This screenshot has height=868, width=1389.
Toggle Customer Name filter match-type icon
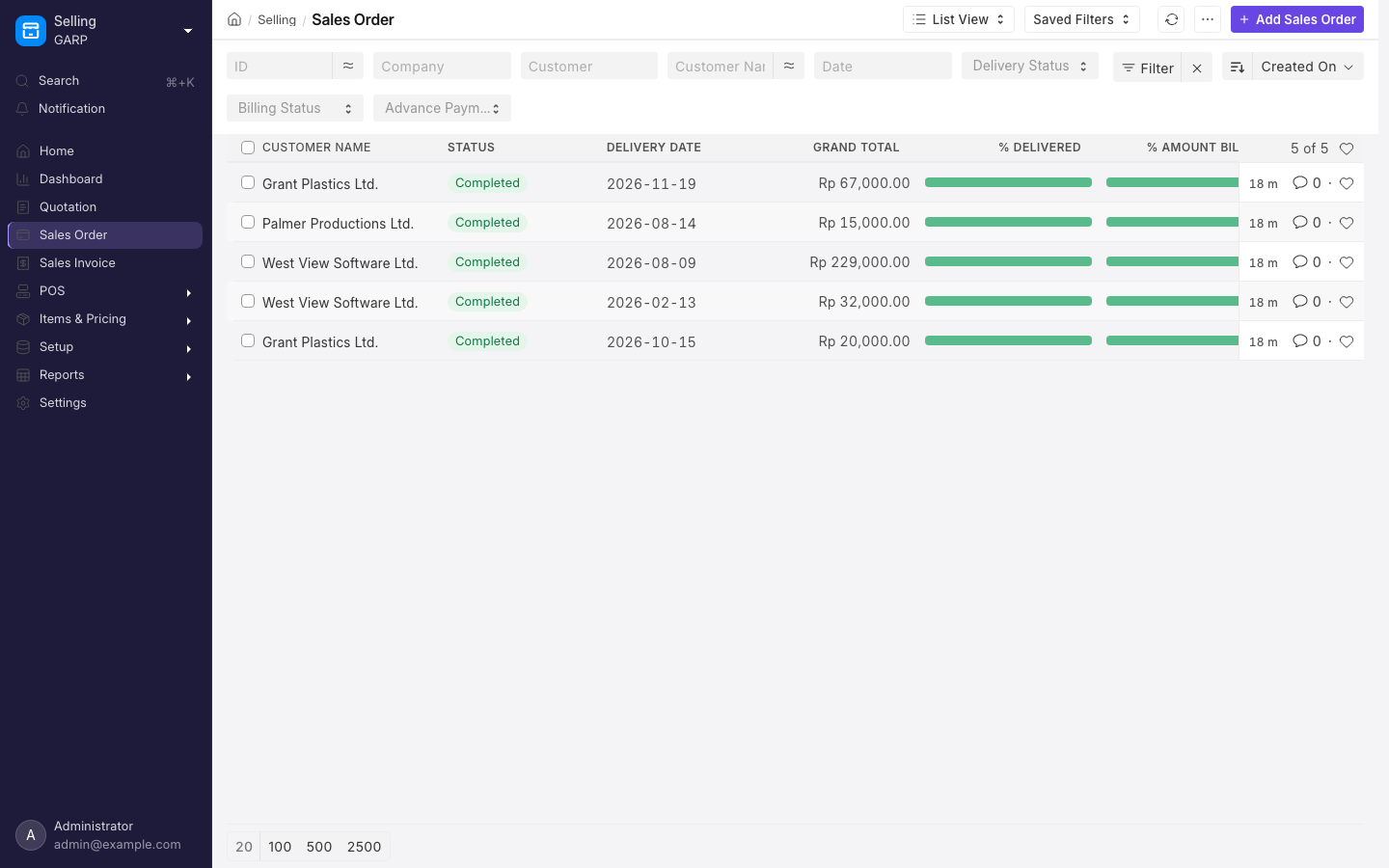coord(789,66)
